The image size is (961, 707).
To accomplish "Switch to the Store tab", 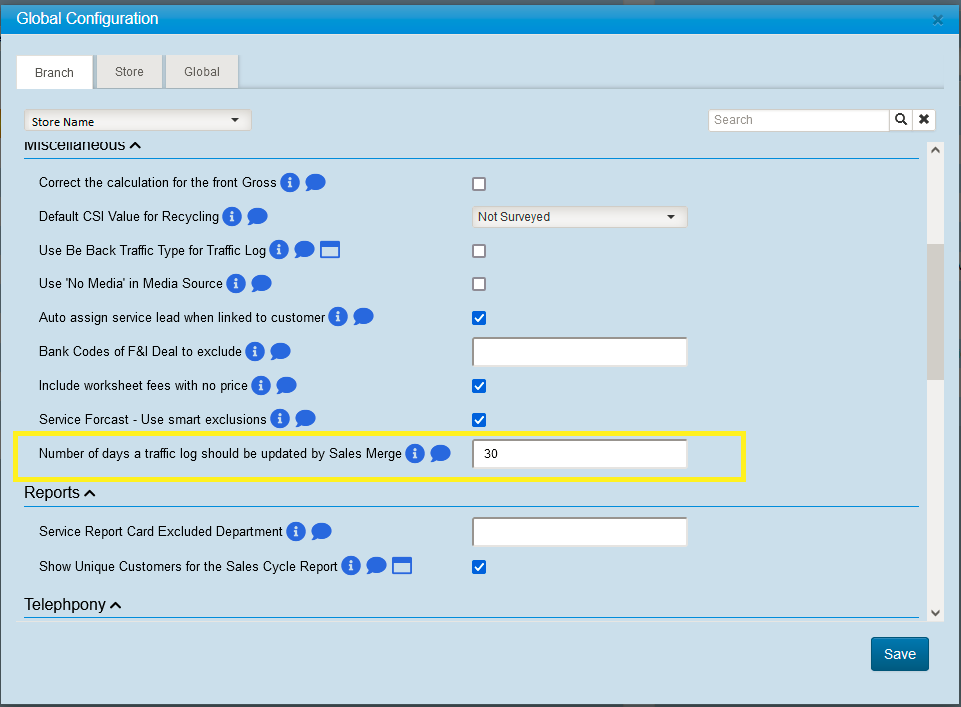I will coord(129,72).
